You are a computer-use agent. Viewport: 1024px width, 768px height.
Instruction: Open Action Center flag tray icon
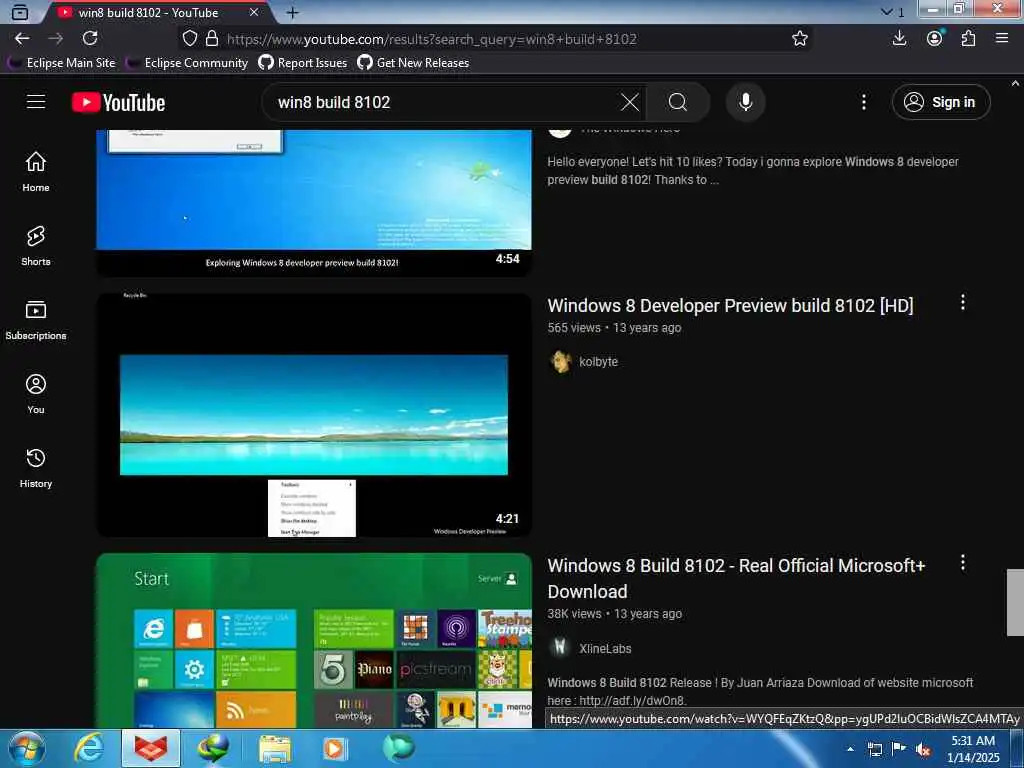899,749
